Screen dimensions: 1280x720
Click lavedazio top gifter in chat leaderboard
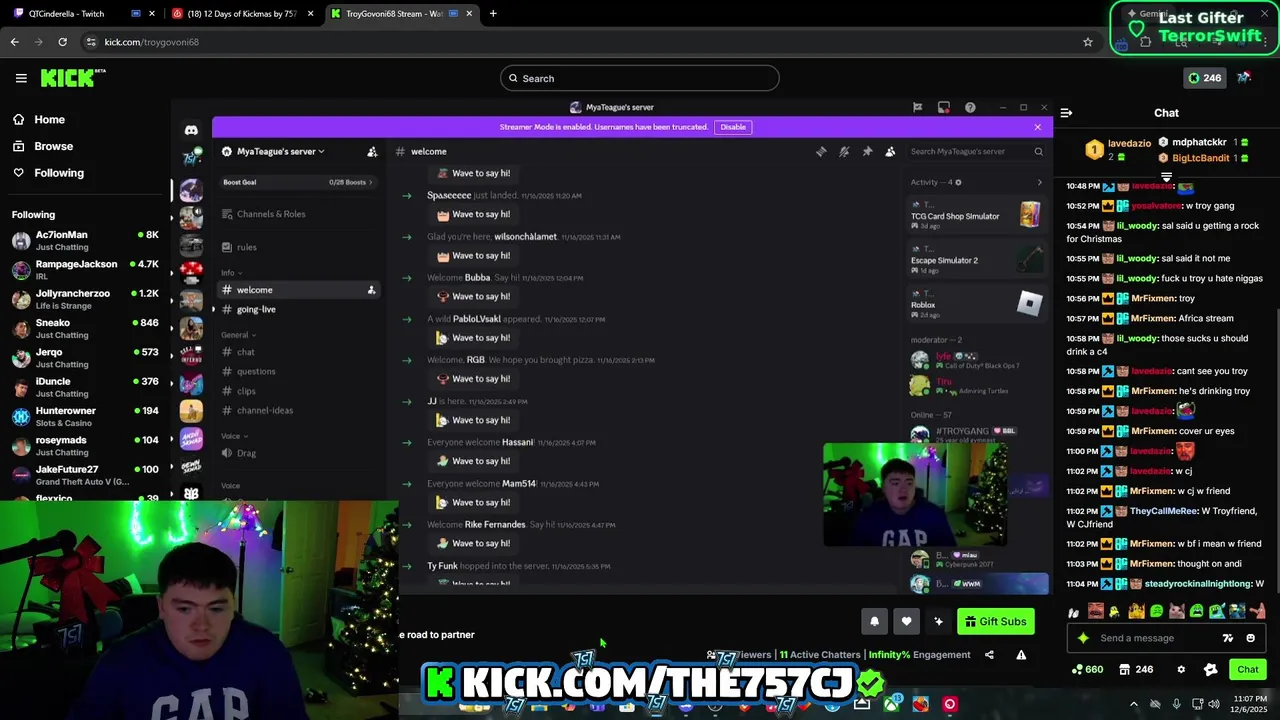click(1129, 144)
